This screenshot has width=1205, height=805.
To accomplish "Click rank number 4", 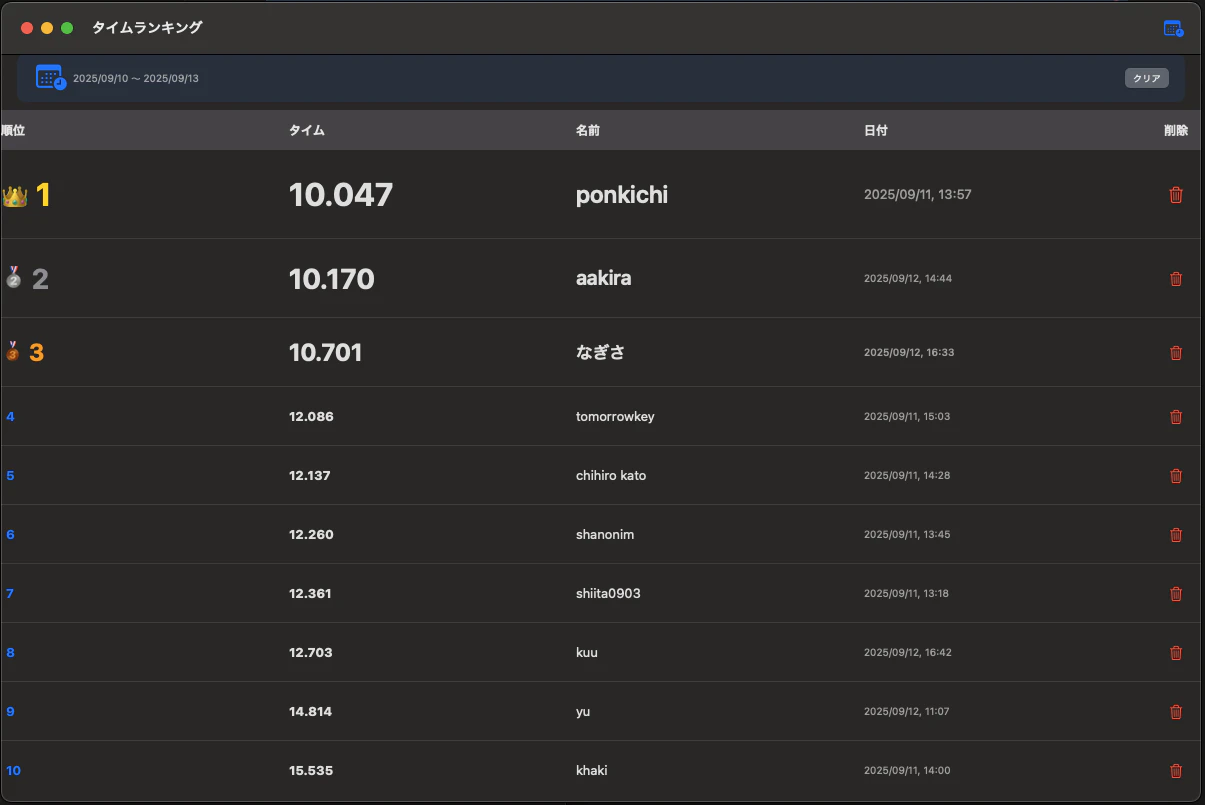I will (10, 417).
